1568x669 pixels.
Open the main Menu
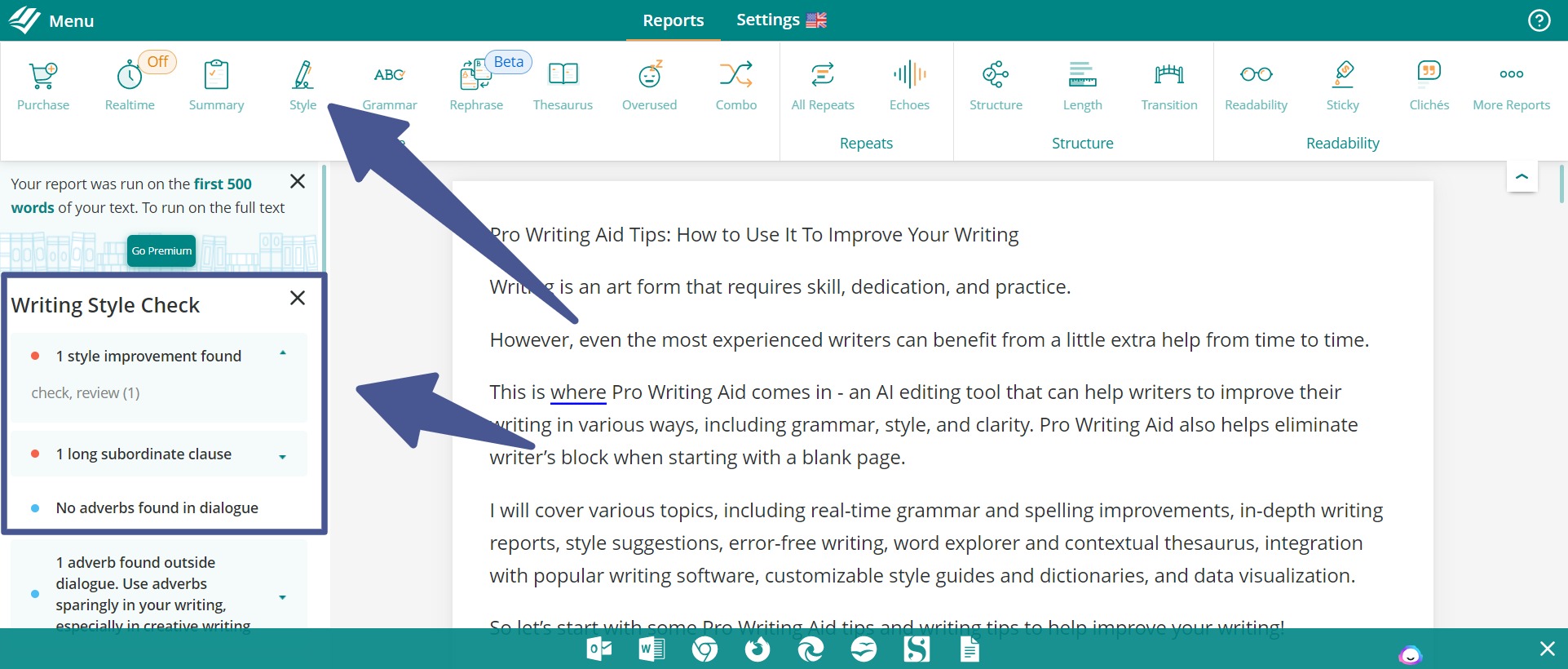(71, 21)
